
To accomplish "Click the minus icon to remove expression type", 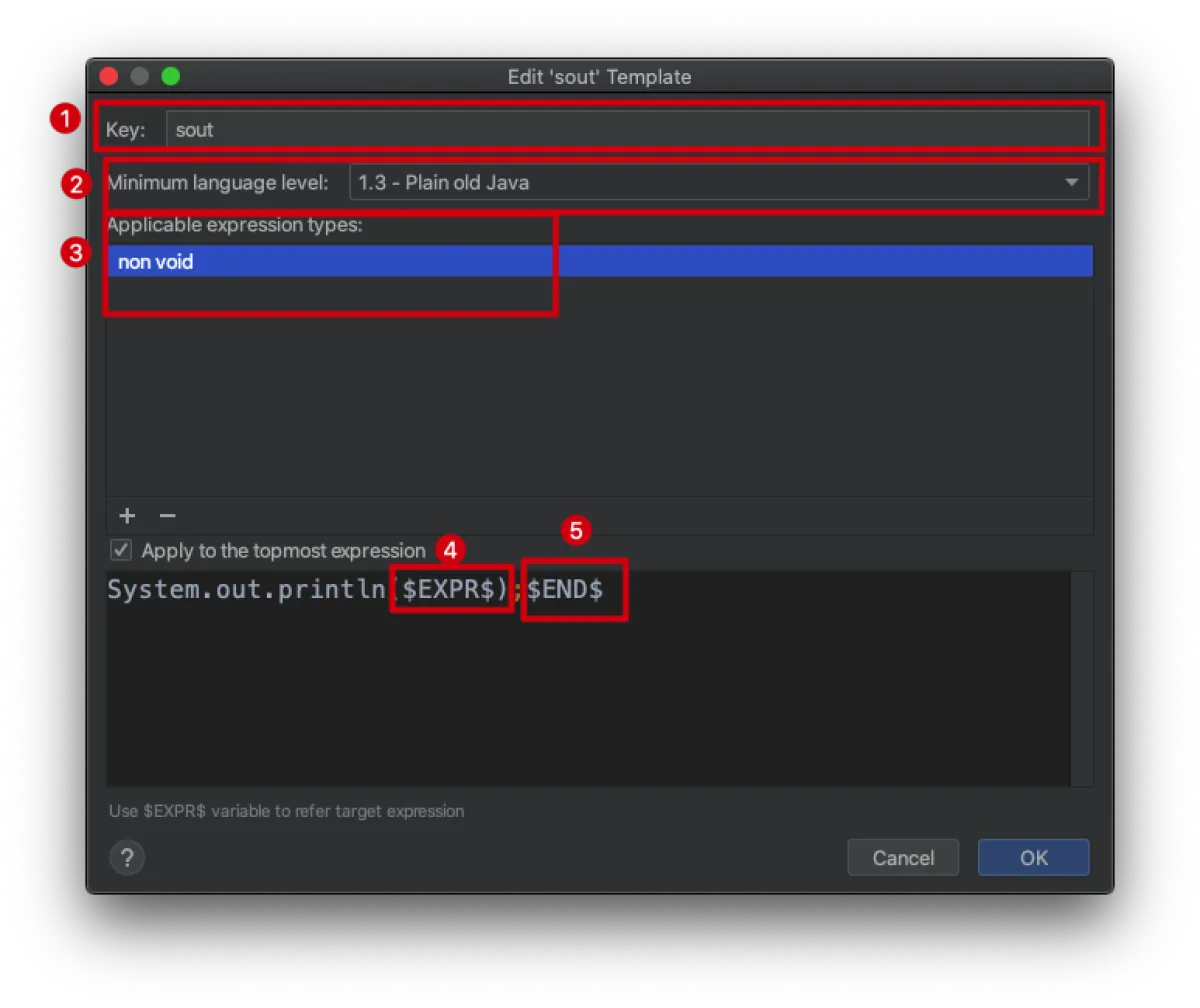I will click(168, 516).
